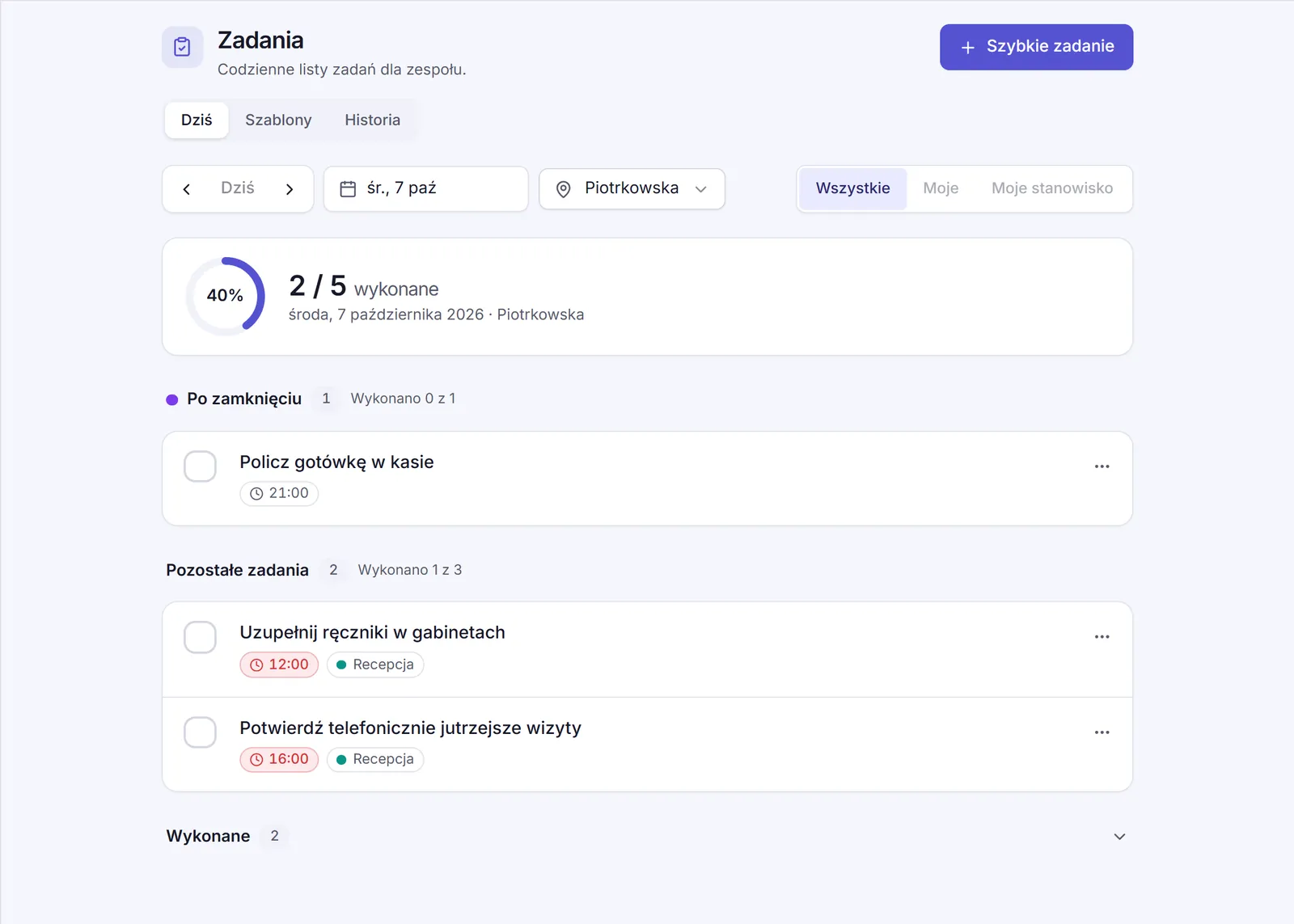Open options menu for Potwierdź telefonicznie task
The height and width of the screenshot is (924, 1294).
click(x=1102, y=732)
